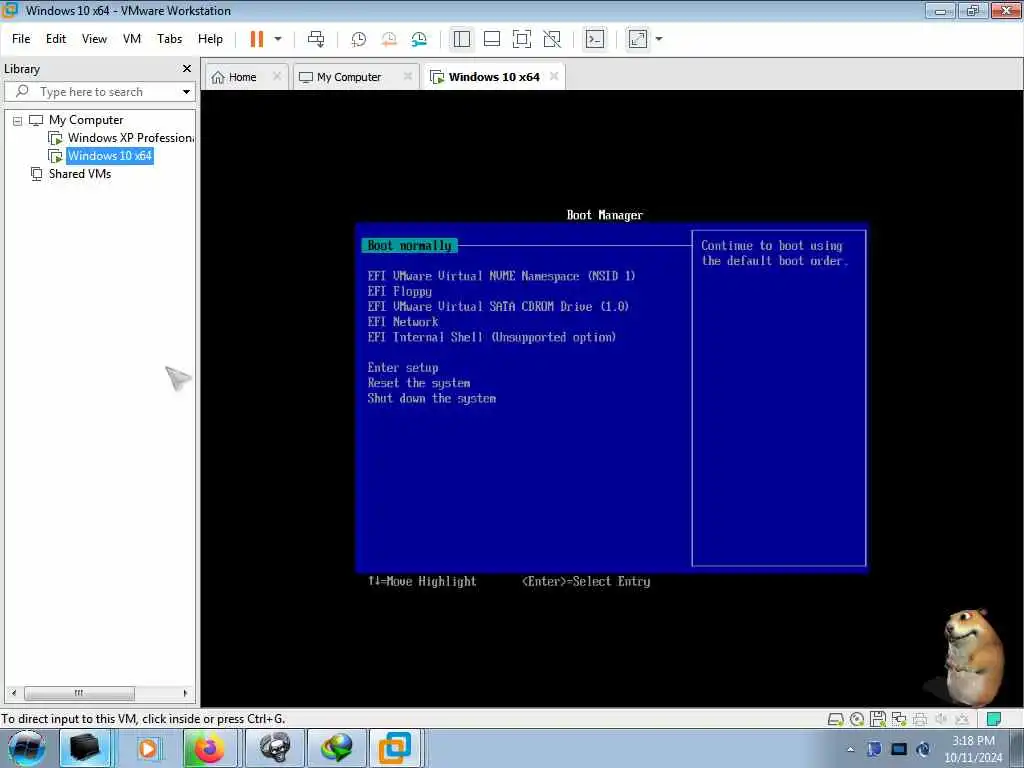Image resolution: width=1024 pixels, height=768 pixels.
Task: Click the library scrollbar left arrow
Action: 14,693
